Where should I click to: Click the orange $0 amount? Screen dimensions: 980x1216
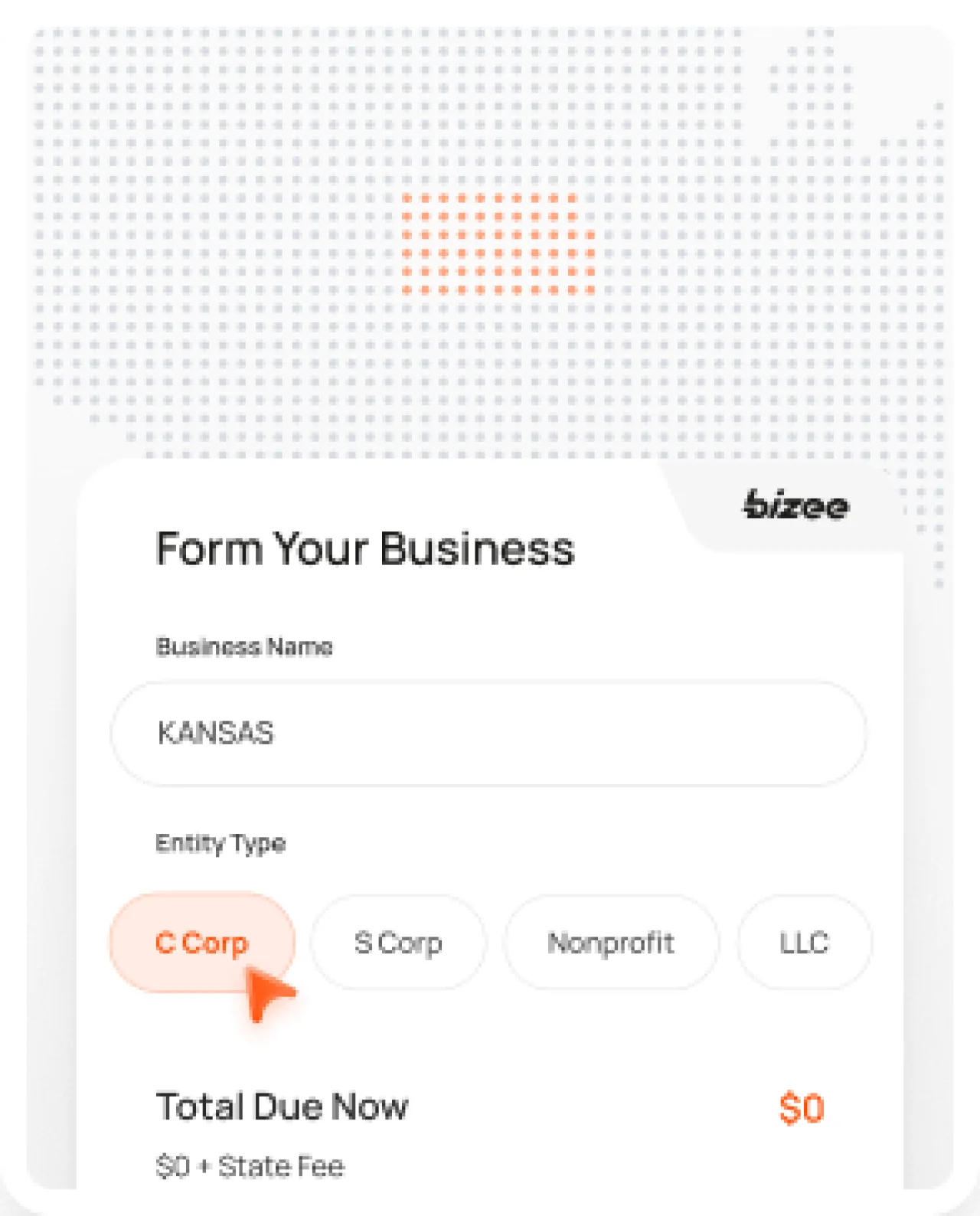(x=802, y=1106)
